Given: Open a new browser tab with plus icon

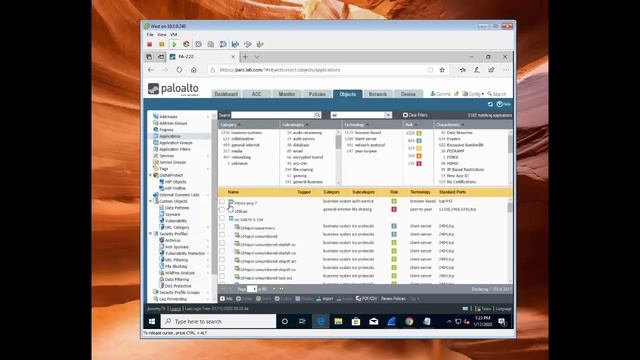Looking at the screenshot, I should point(245,57).
